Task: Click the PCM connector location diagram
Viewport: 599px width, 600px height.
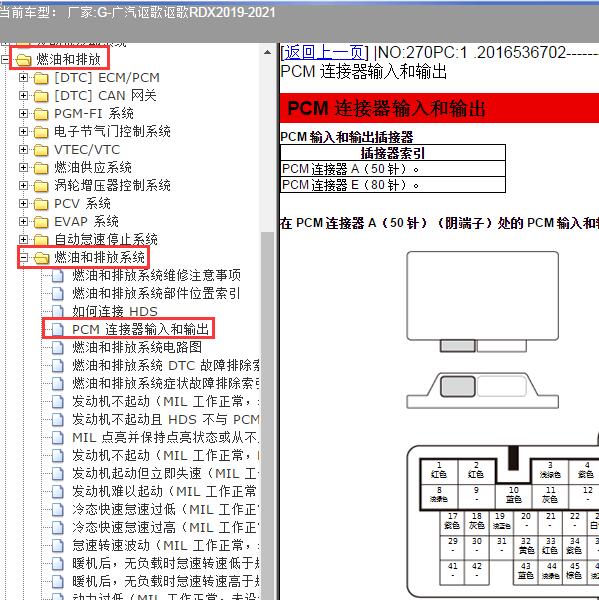Action: coord(482,330)
